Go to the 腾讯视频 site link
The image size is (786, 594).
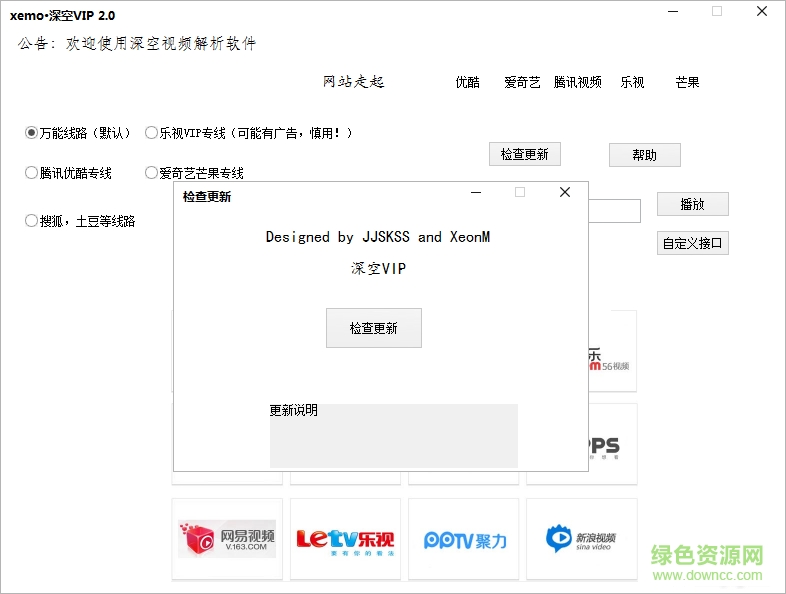coord(577,82)
